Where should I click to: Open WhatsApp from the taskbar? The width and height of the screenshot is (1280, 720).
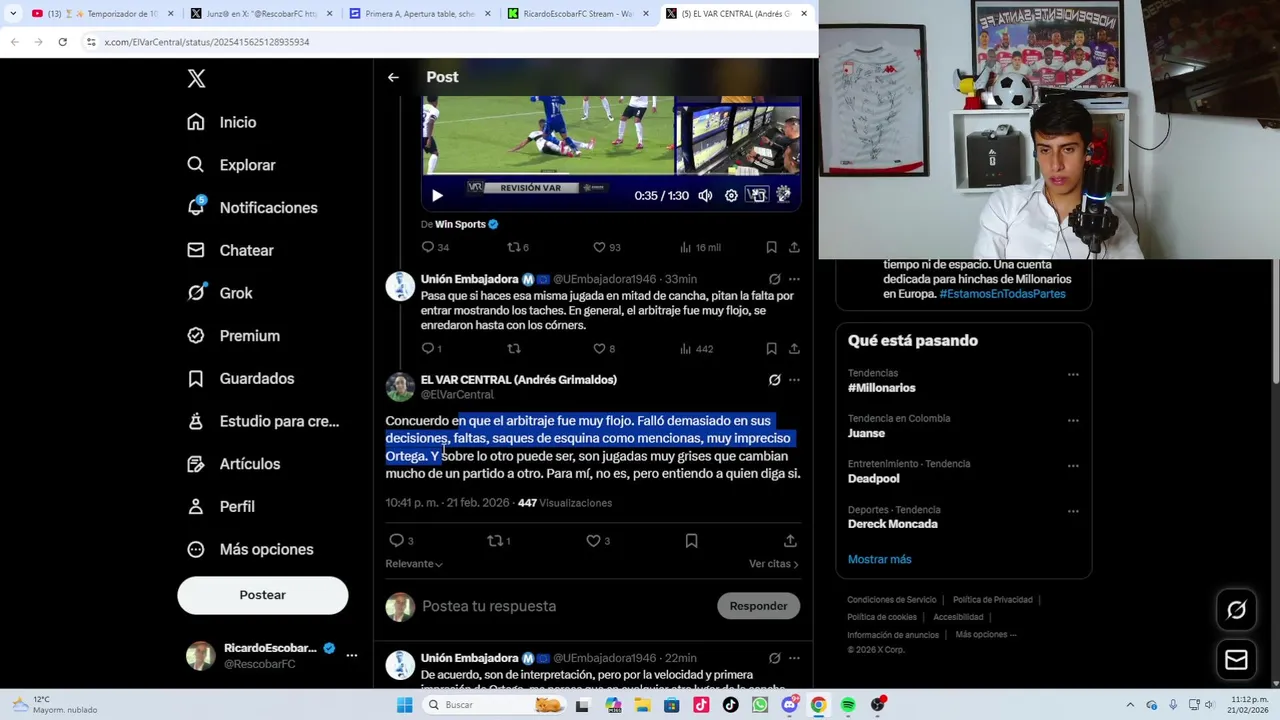[760, 705]
